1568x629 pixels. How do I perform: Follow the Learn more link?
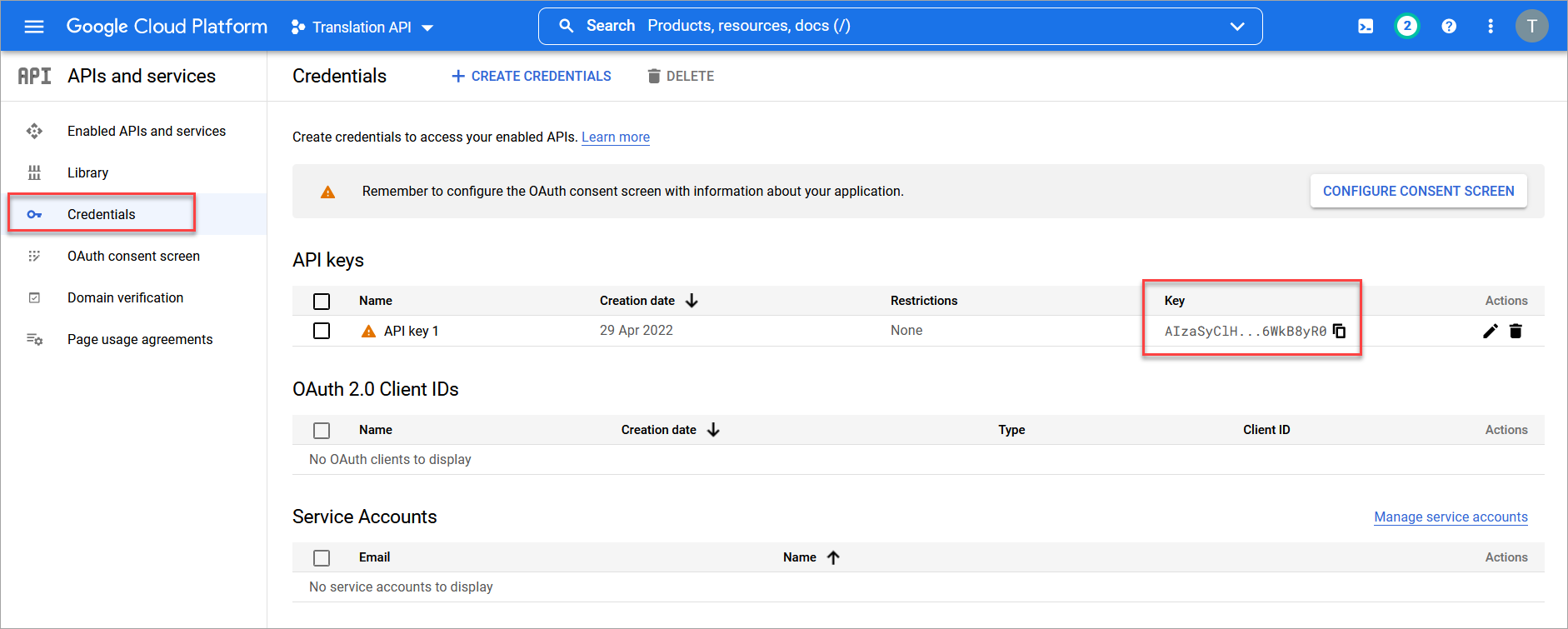(616, 137)
